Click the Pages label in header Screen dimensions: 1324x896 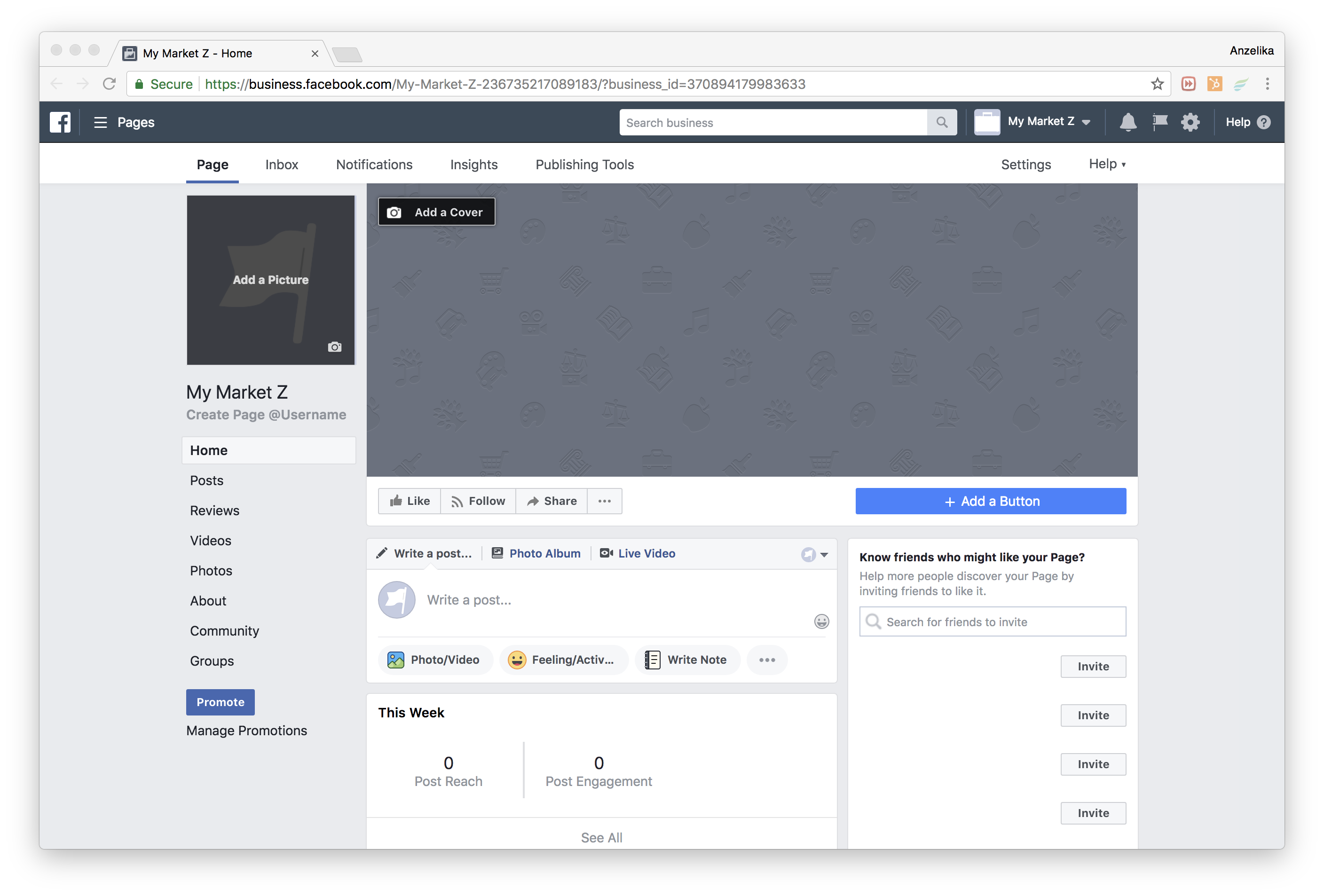coord(135,123)
